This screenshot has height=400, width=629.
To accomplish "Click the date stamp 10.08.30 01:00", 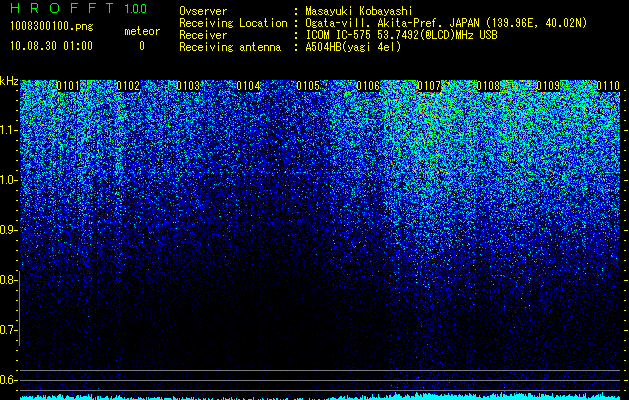I will click(x=51, y=46).
